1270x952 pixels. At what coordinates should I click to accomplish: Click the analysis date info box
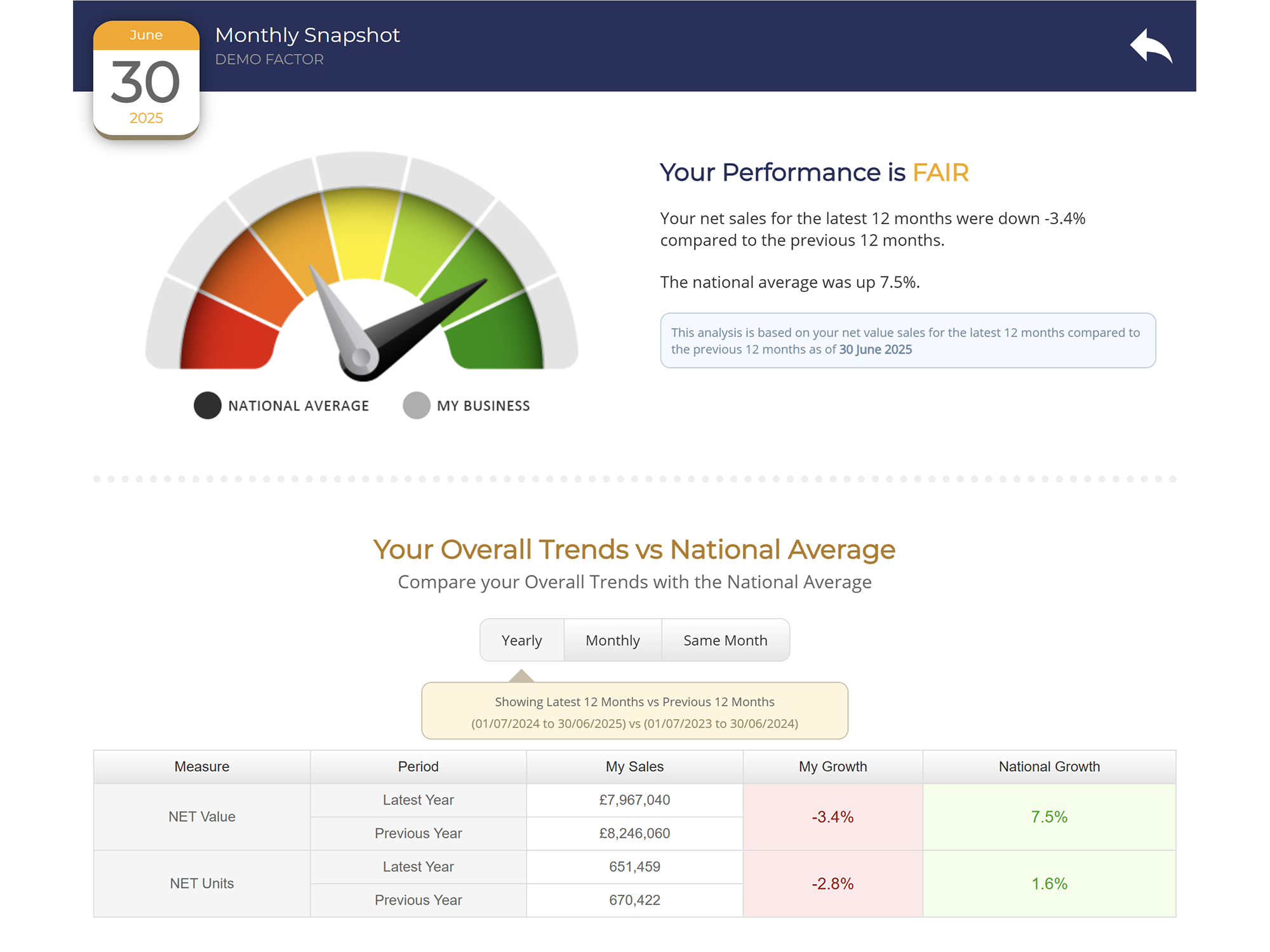point(907,341)
